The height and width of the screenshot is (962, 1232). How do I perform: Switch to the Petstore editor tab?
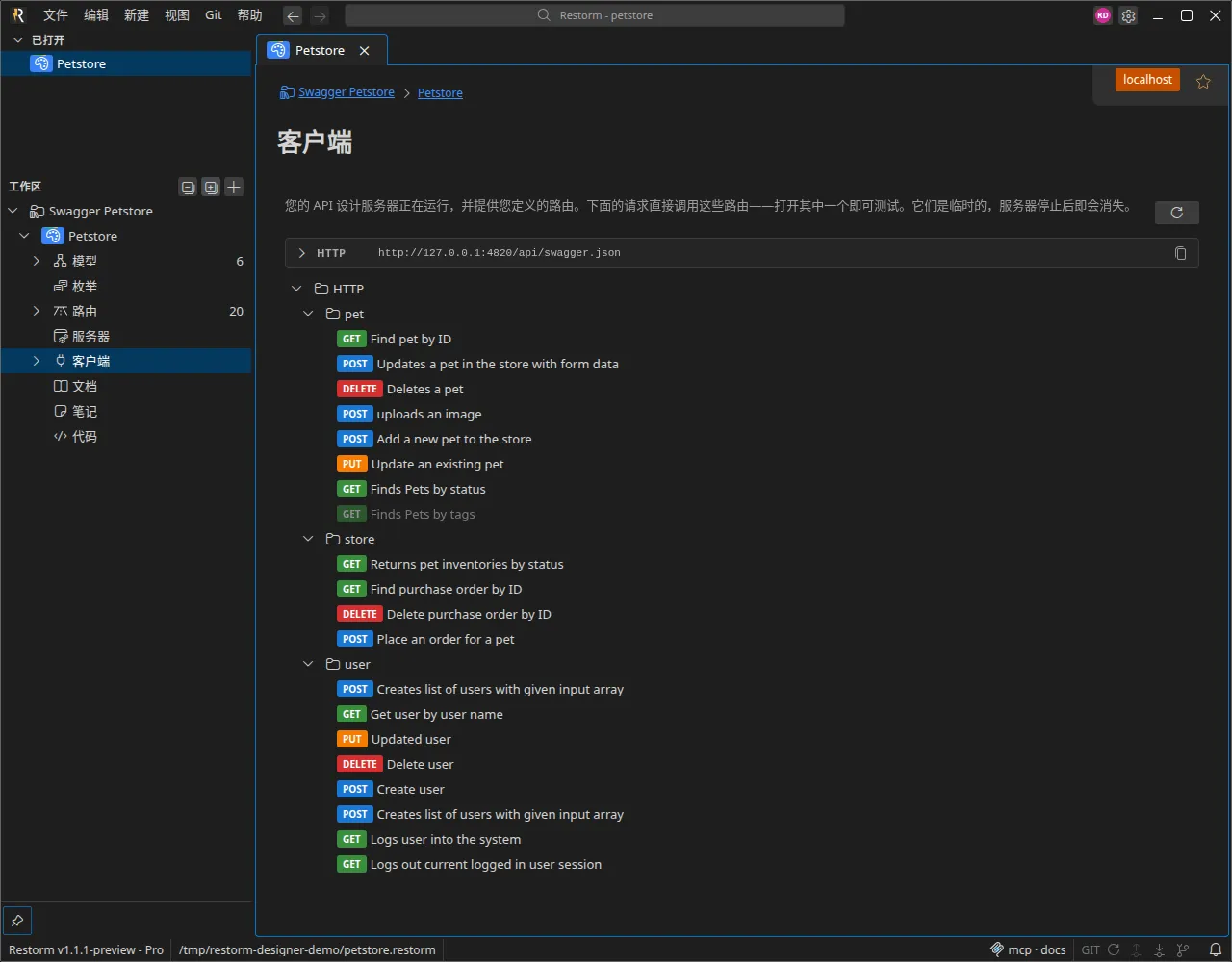coord(321,51)
